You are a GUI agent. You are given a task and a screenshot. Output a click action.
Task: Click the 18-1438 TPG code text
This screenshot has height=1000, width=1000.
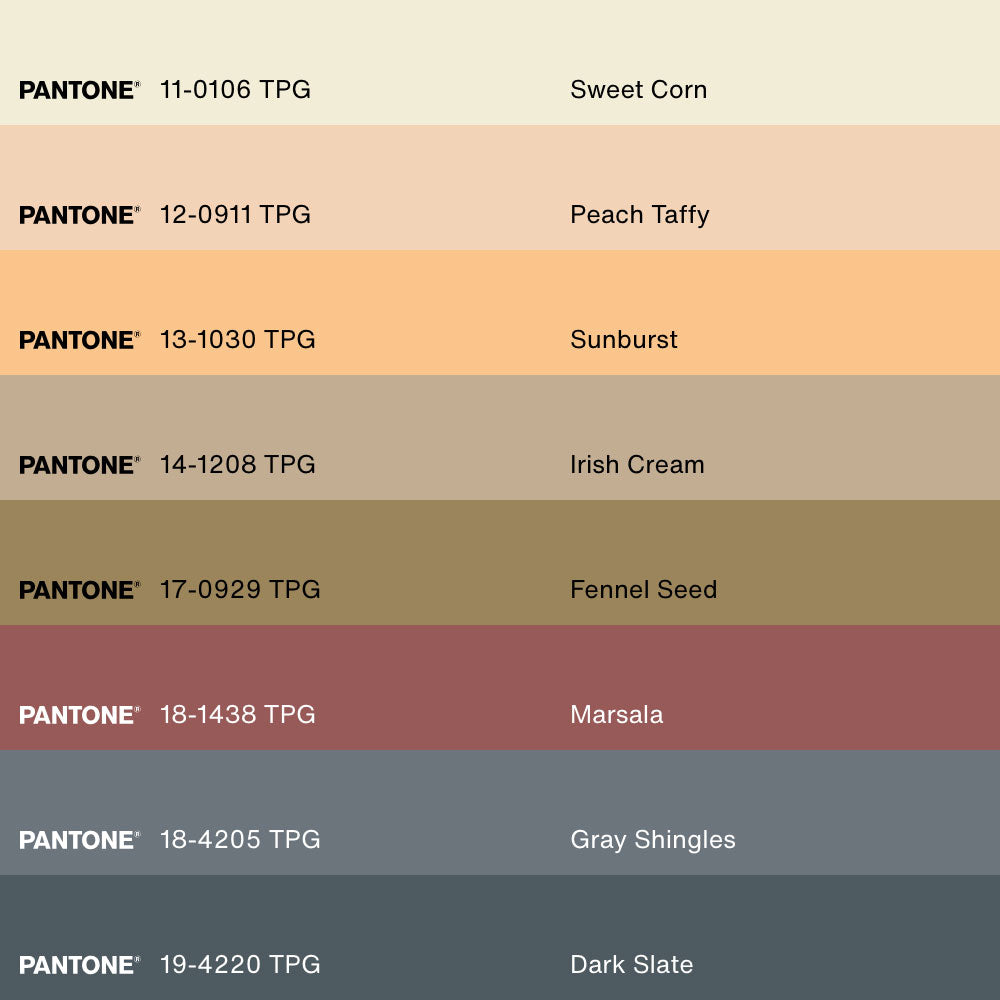[x=237, y=715]
